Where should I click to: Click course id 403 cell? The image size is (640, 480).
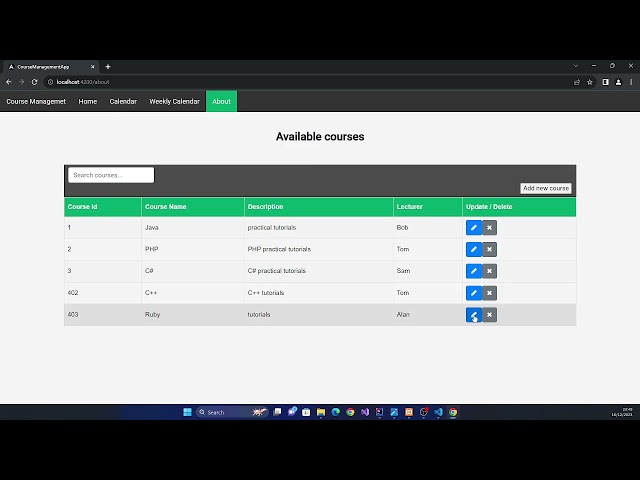[103, 315]
